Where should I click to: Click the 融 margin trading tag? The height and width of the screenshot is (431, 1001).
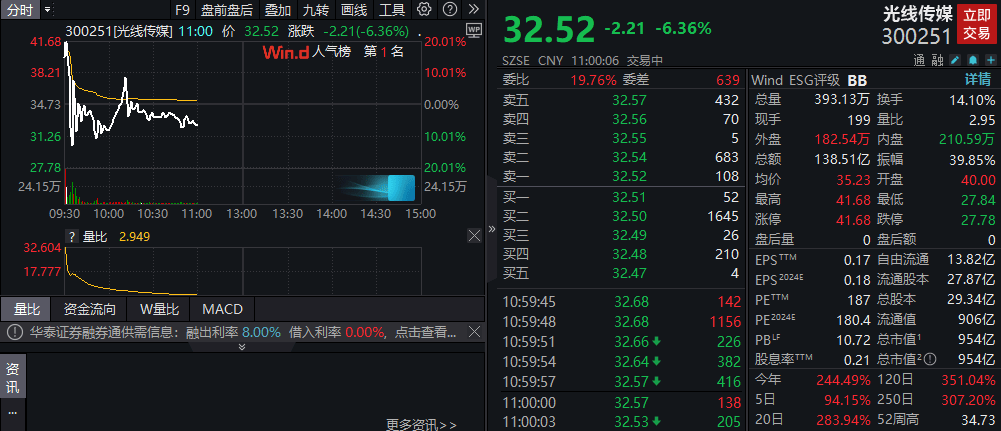(937, 61)
